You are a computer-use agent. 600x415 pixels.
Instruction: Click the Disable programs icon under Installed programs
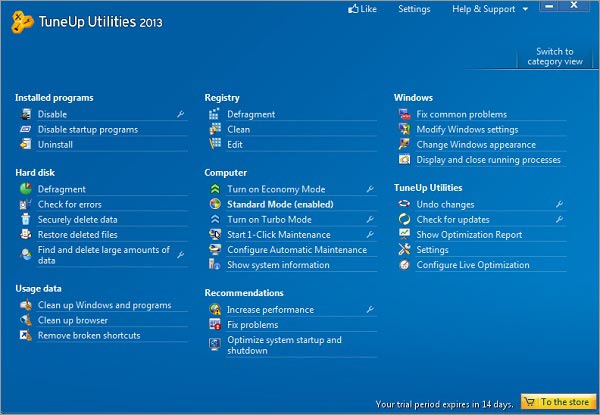tap(26, 114)
